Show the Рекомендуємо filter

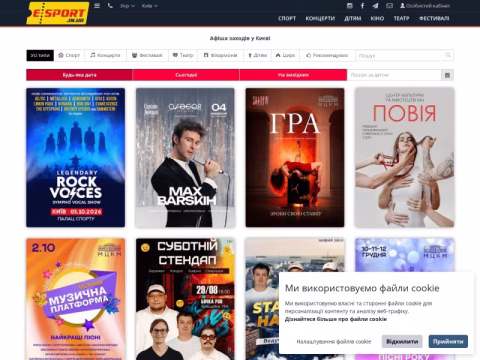[327, 55]
